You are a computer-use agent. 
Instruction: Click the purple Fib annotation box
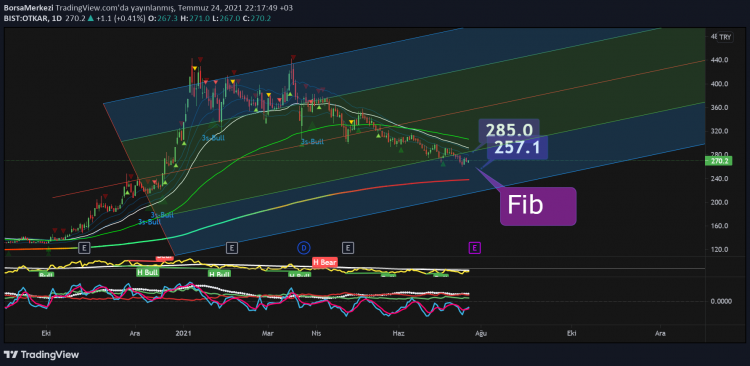pos(538,206)
